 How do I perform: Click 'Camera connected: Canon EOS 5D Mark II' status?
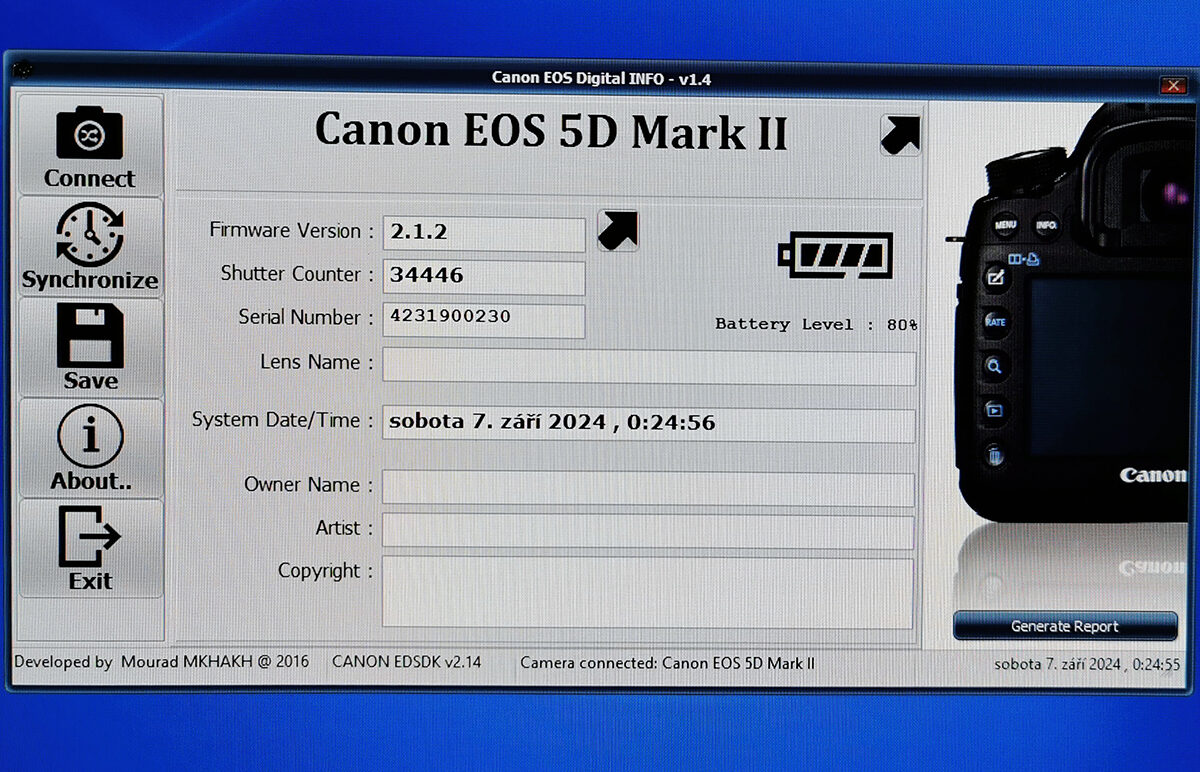[x=667, y=662]
